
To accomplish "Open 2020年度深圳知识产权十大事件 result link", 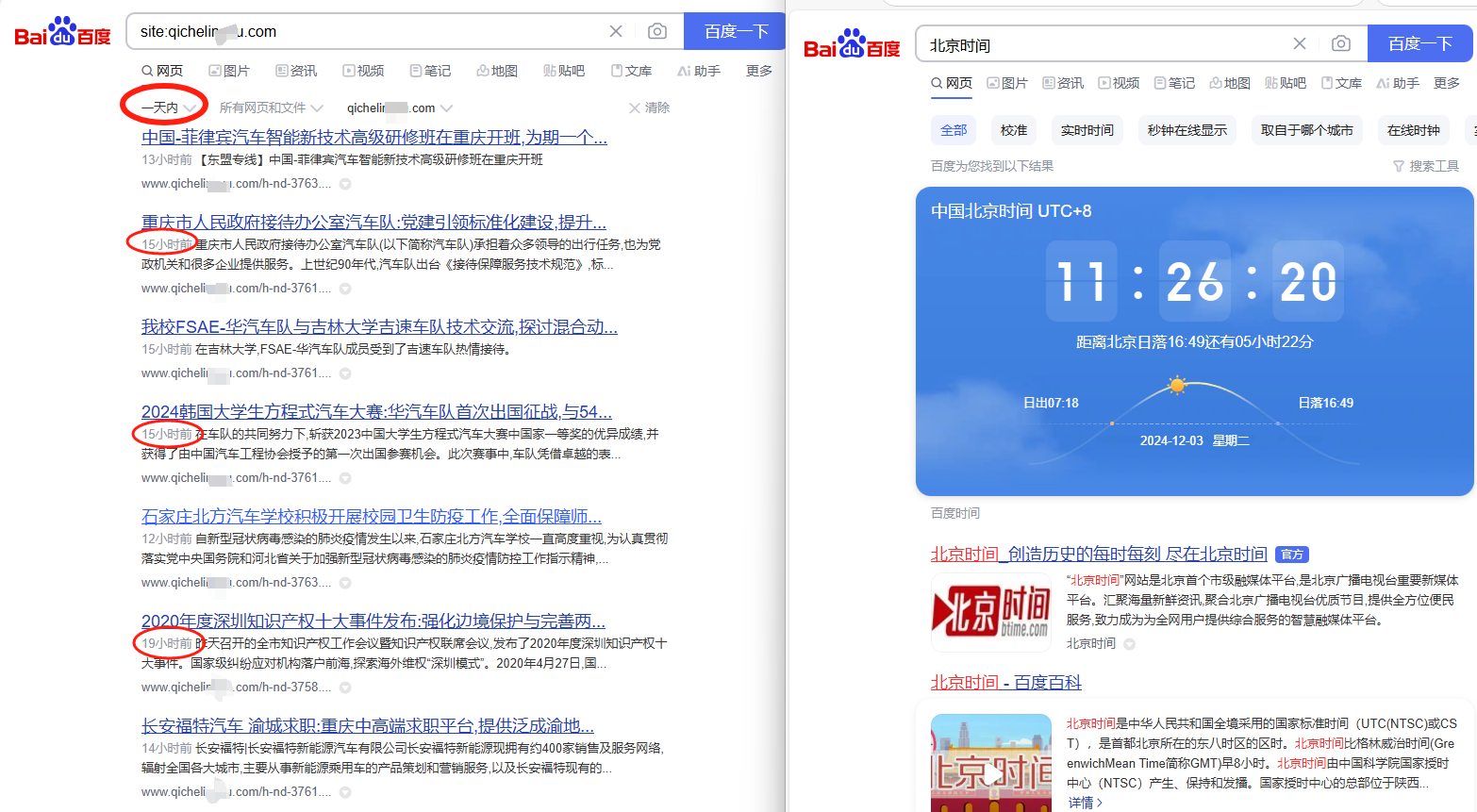I will (373, 621).
